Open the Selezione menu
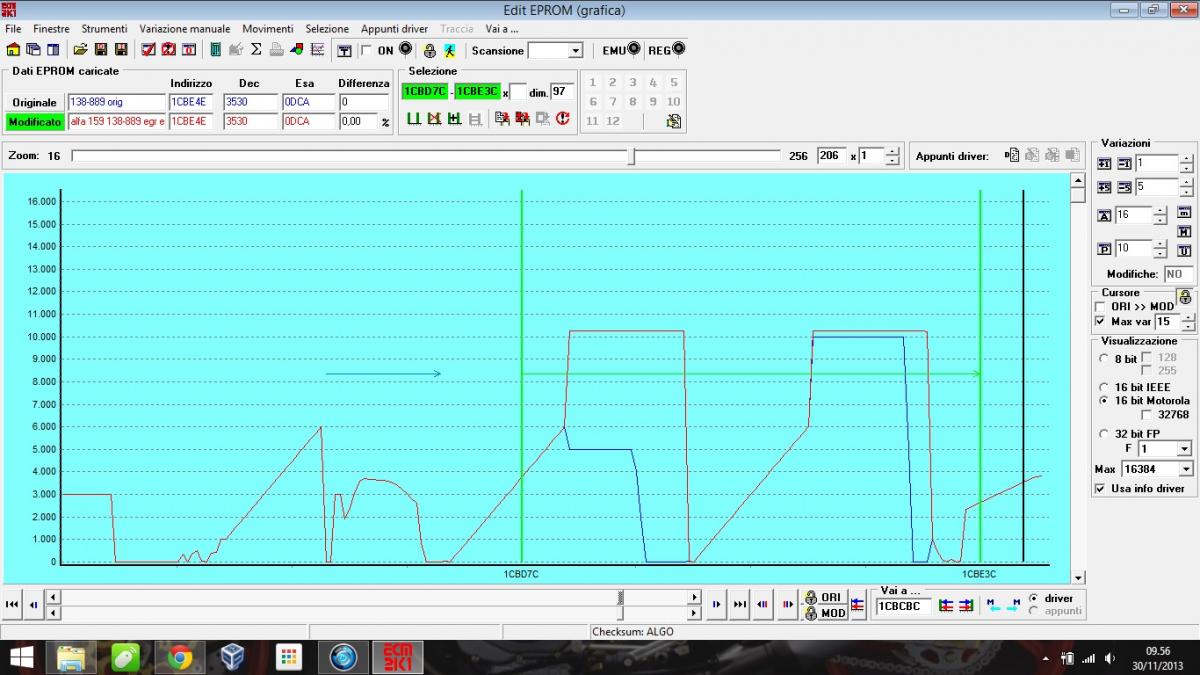This screenshot has height=675, width=1200. click(327, 29)
